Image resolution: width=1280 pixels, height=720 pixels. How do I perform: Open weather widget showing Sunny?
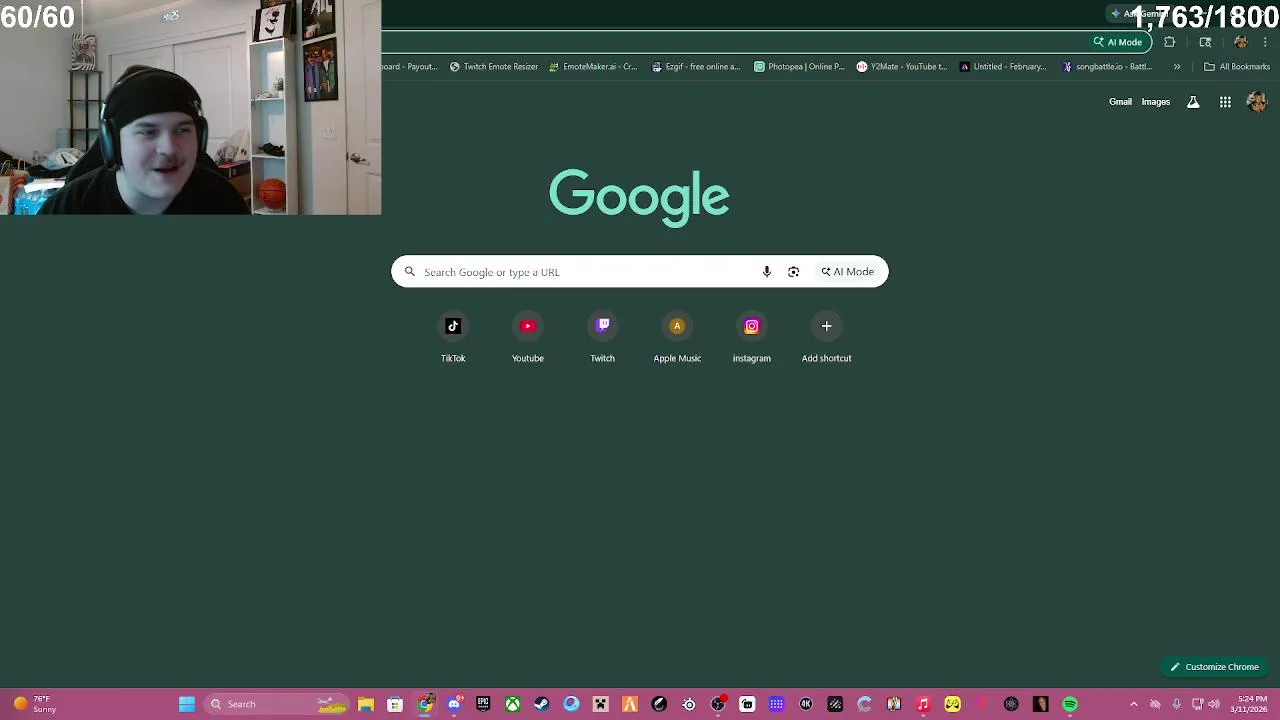click(33, 704)
